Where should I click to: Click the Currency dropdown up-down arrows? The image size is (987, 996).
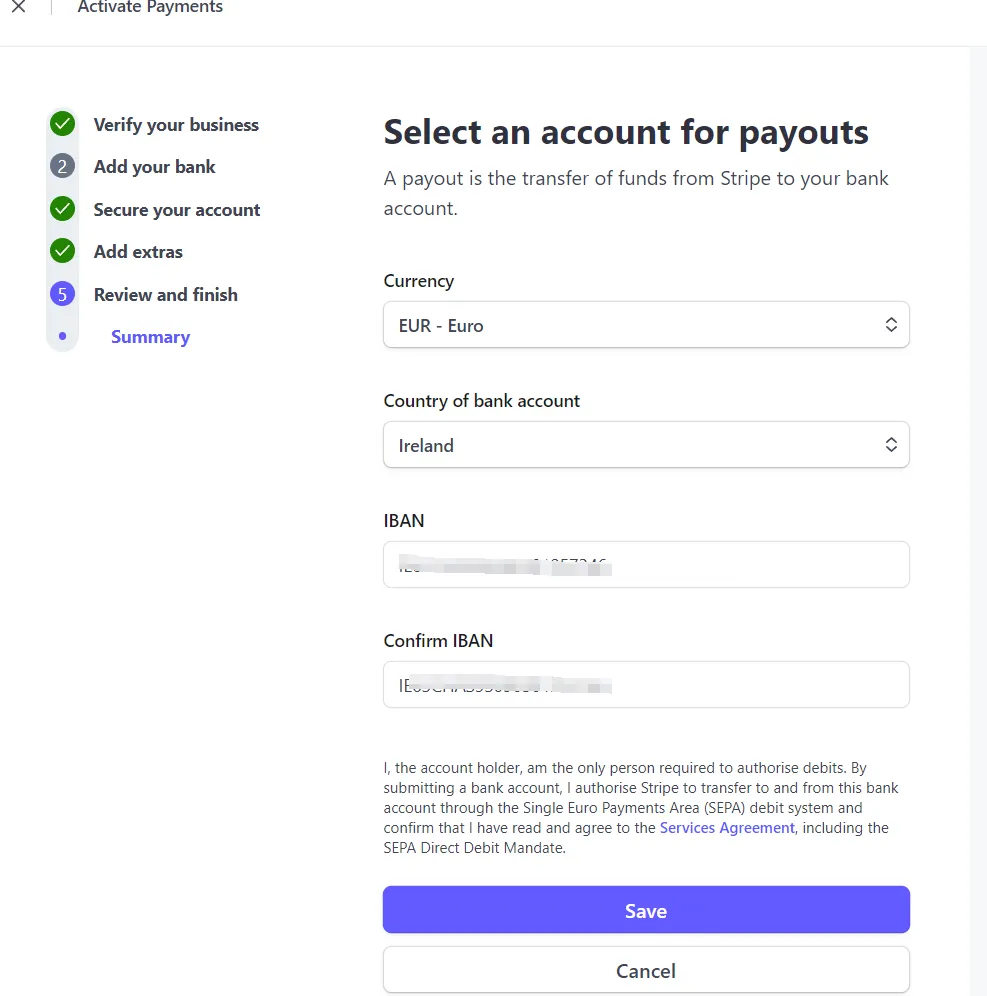[x=891, y=325]
